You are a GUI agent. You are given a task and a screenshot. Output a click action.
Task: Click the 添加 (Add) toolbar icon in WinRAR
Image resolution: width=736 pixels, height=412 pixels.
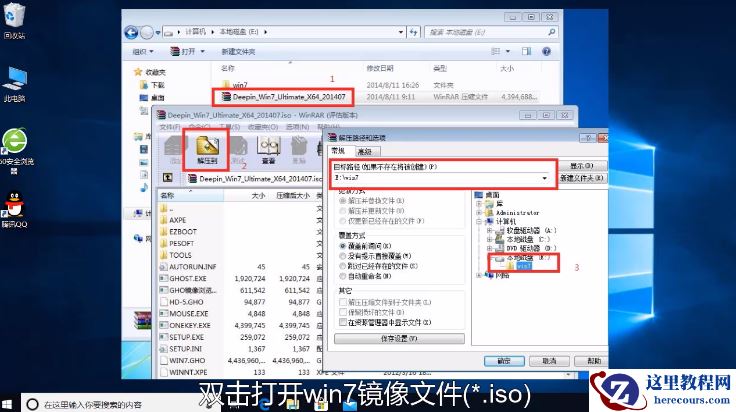coord(175,149)
